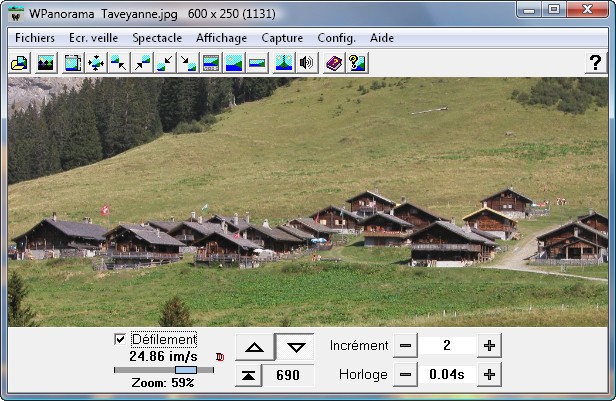616x401 pixels.
Task: Click the Incrément label
Action: pos(359,346)
